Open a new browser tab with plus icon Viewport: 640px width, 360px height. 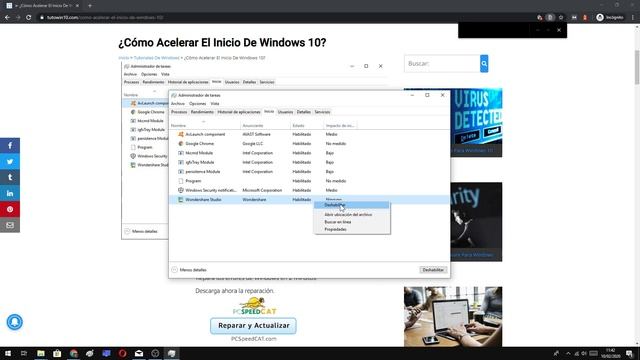coord(90,6)
